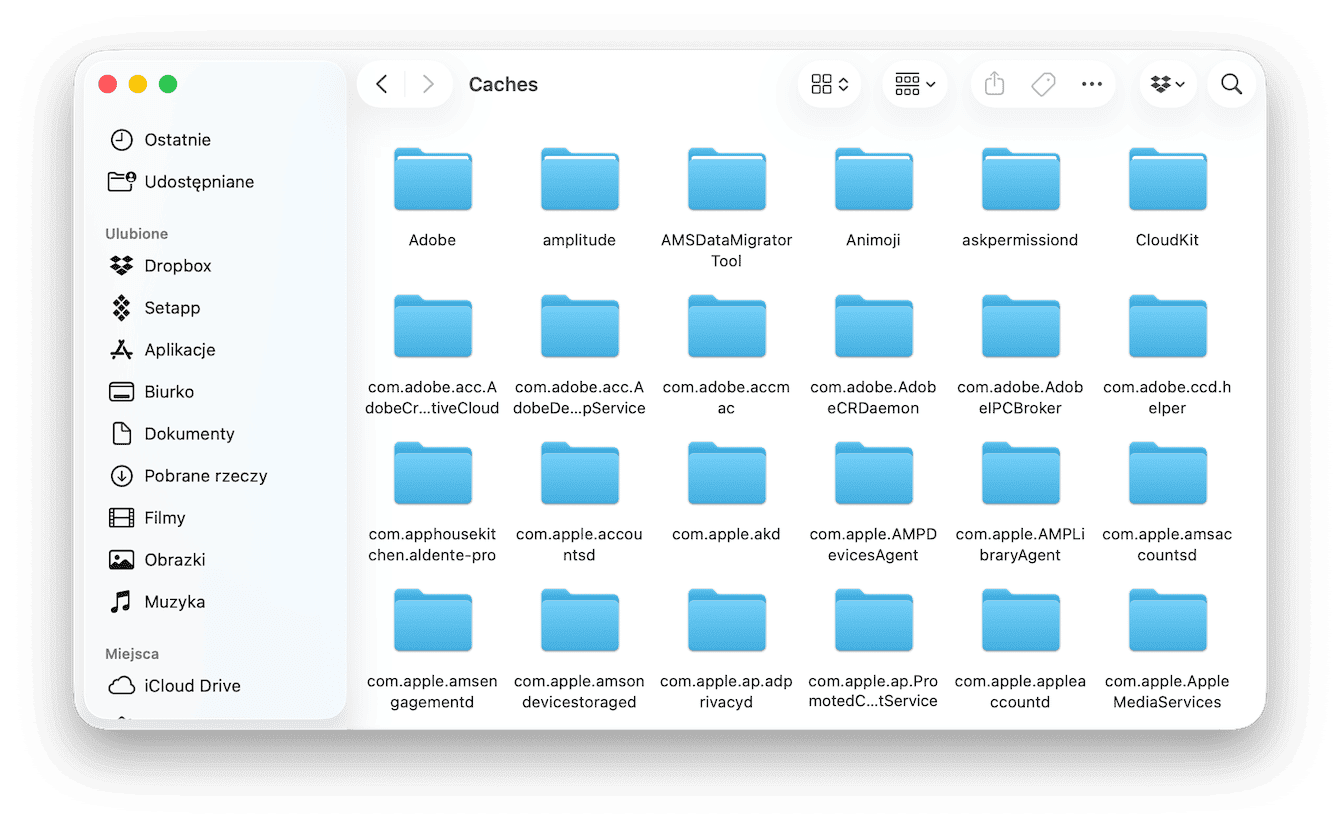The image size is (1340, 827).
Task: Open Pobrane rzeczy in the sidebar
Action: click(188, 476)
